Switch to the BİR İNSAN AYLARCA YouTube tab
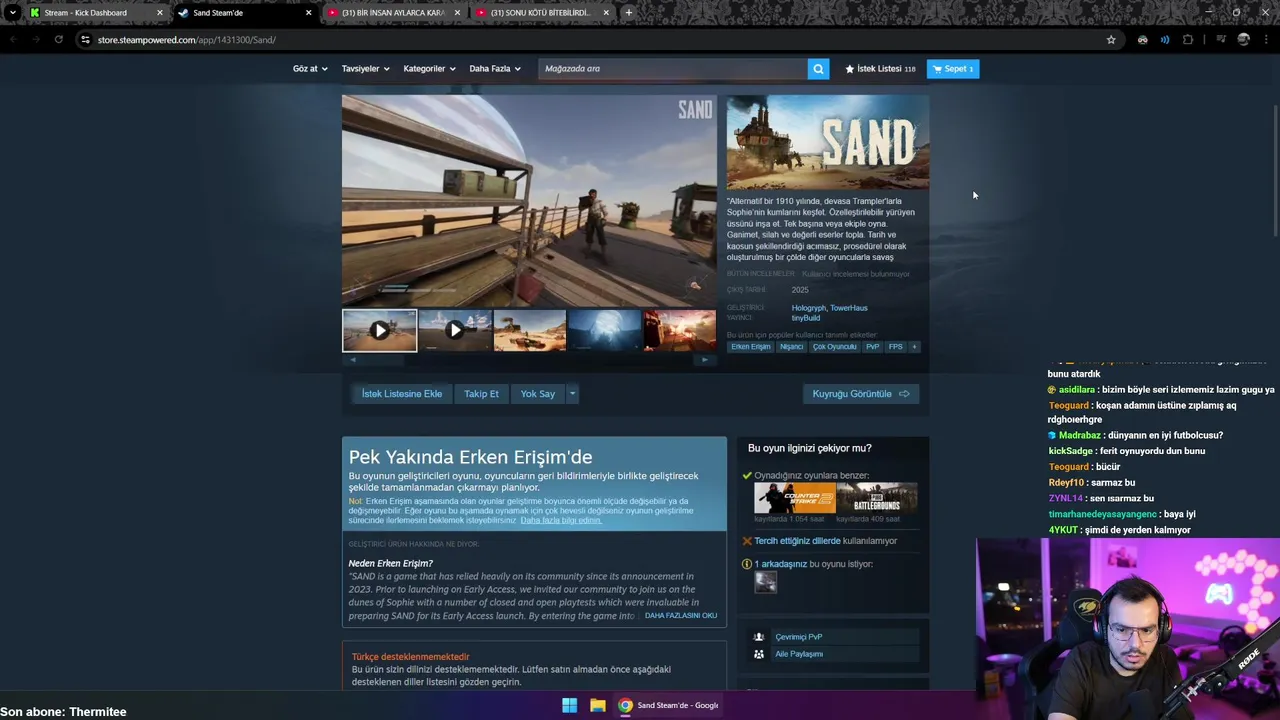 click(x=393, y=13)
